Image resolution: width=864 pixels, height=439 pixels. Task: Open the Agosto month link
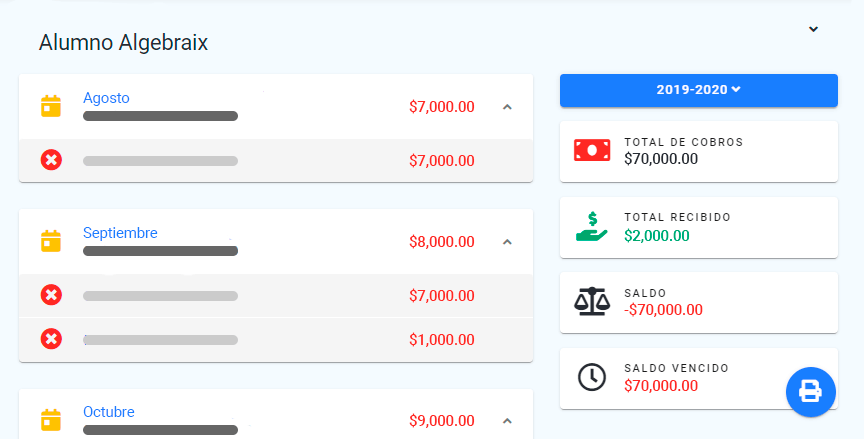tap(106, 98)
